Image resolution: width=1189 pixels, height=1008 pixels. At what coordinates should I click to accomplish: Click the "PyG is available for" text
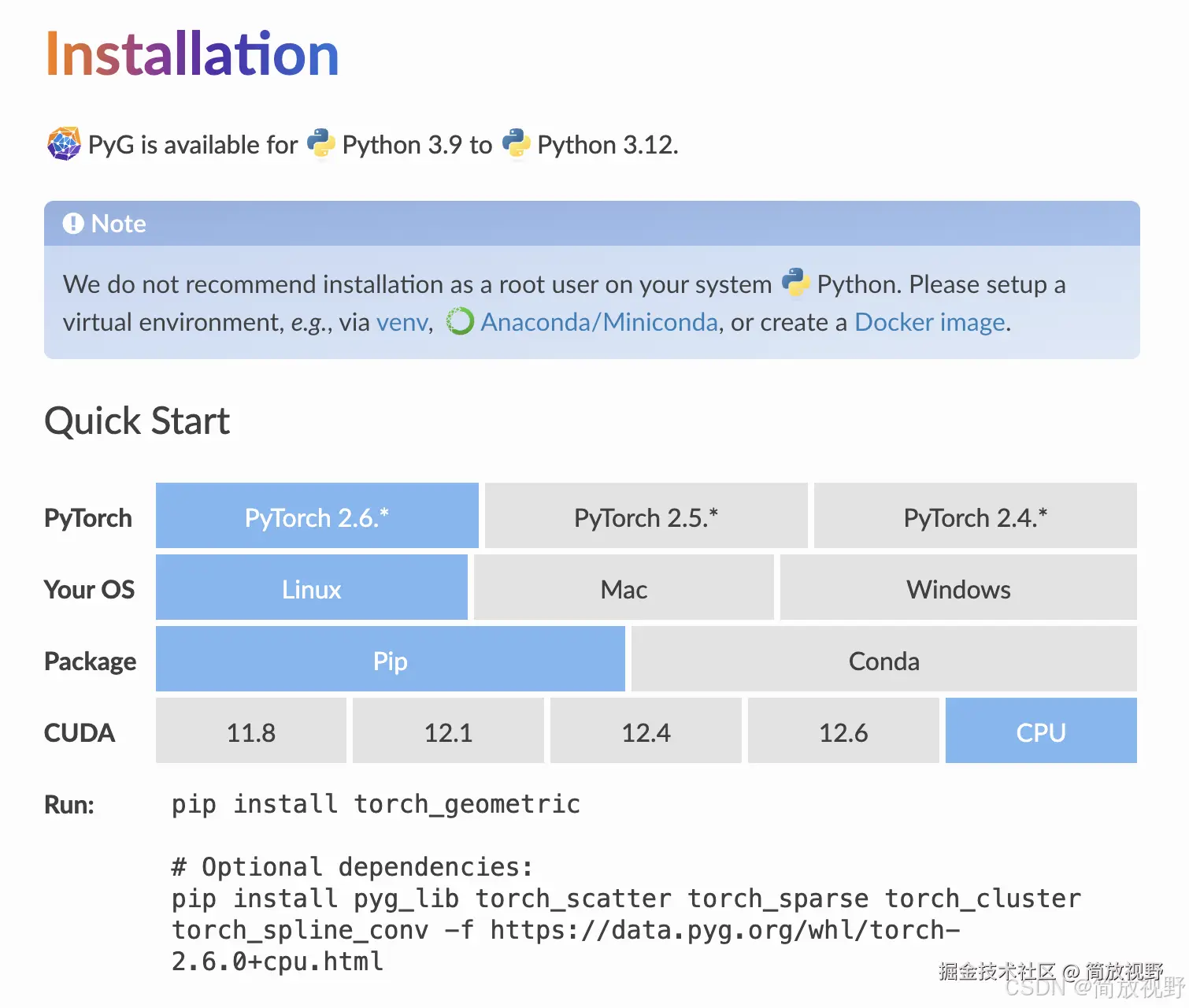point(193,145)
